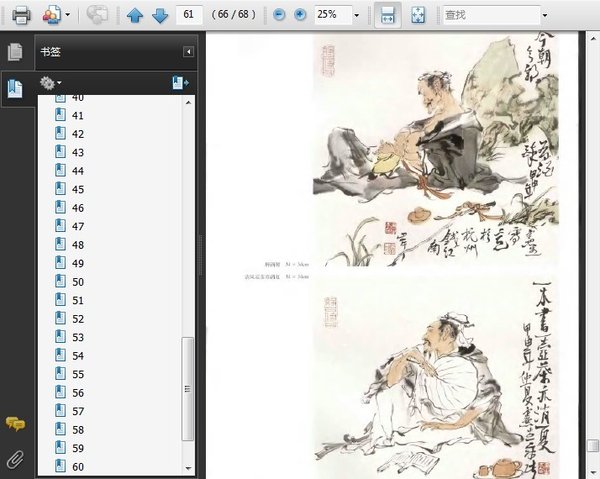Select bookmark 58

click(x=78, y=430)
